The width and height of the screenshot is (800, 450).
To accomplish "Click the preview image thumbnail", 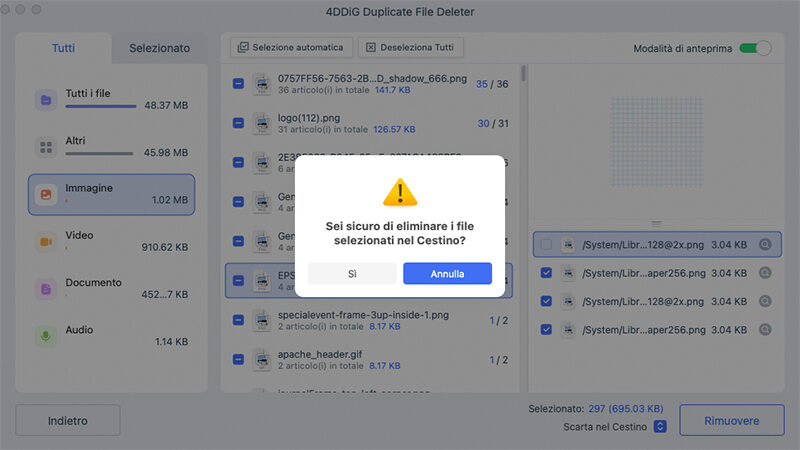I will point(657,142).
